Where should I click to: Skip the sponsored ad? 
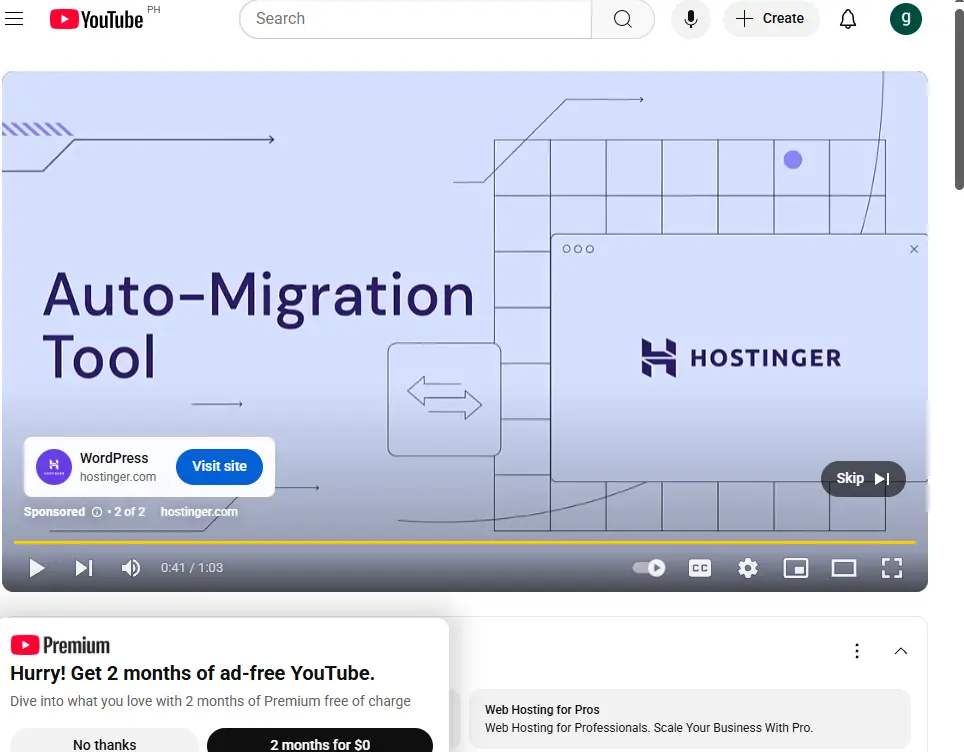(863, 478)
